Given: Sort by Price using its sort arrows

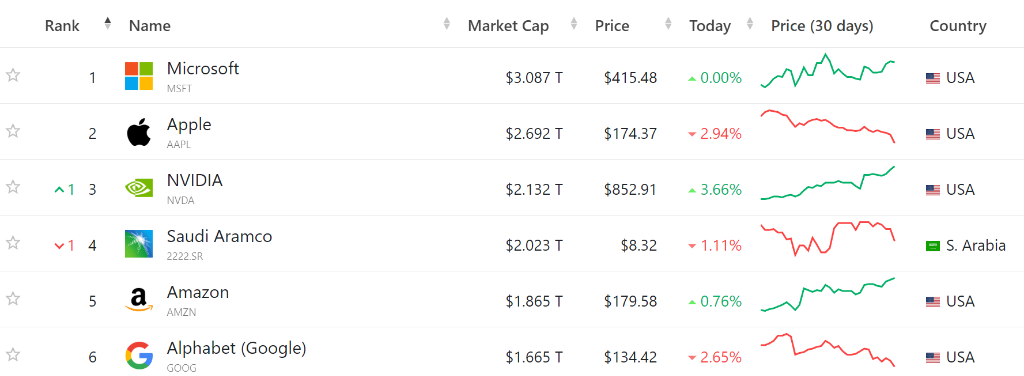Looking at the screenshot, I should (668, 24).
